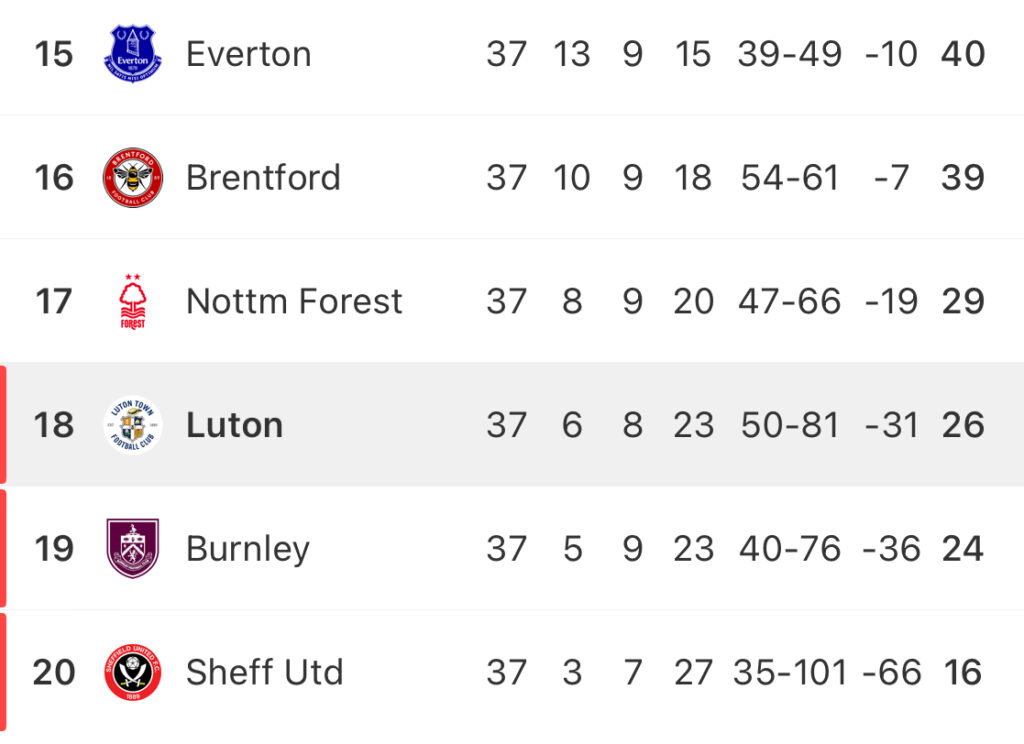Select position number 20 in table
1024x744 pixels.
(x=54, y=672)
